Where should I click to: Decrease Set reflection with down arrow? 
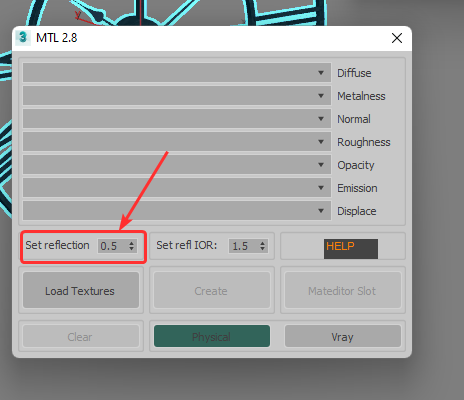pos(132,249)
